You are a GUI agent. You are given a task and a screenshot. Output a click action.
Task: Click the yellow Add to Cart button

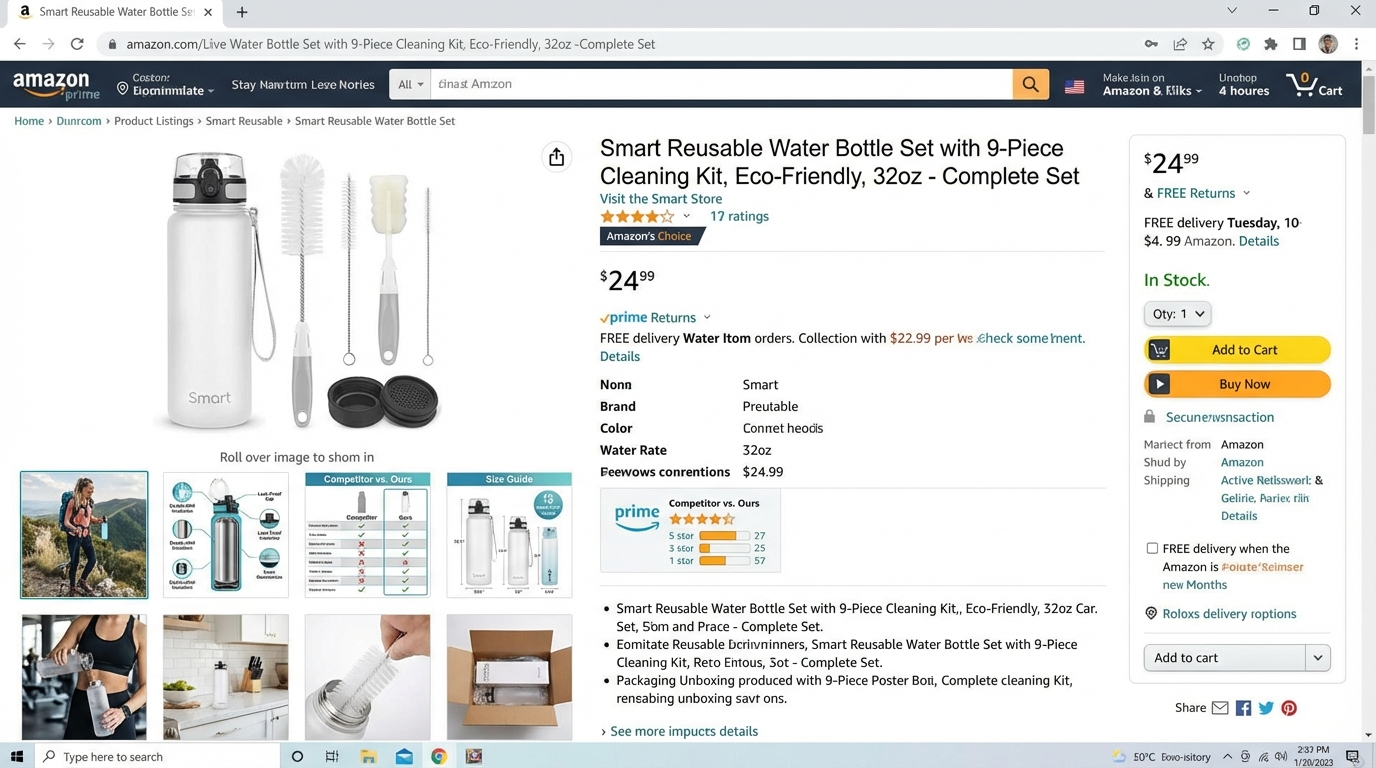click(x=1237, y=349)
